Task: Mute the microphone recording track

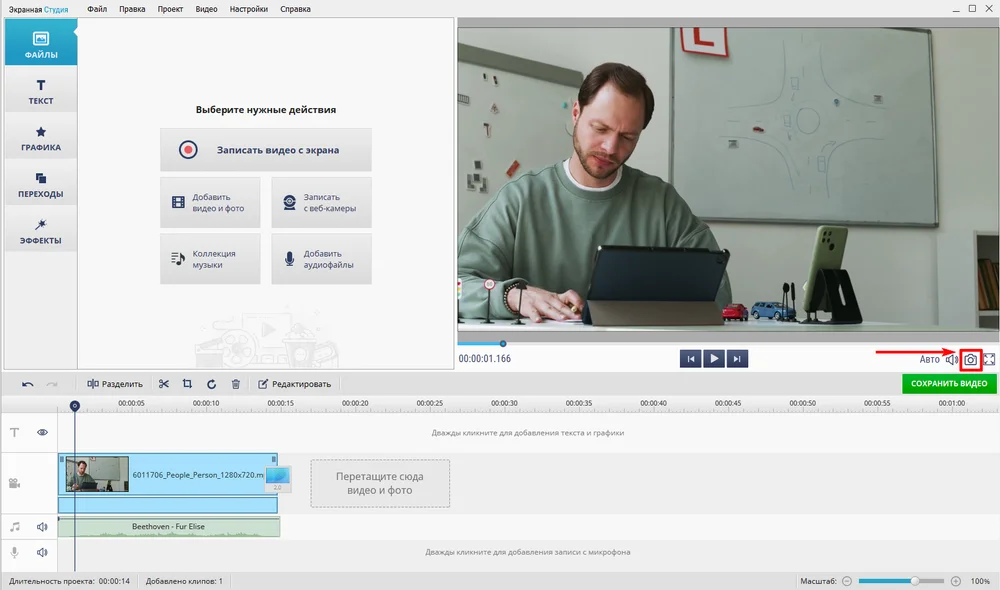Action: click(43, 552)
